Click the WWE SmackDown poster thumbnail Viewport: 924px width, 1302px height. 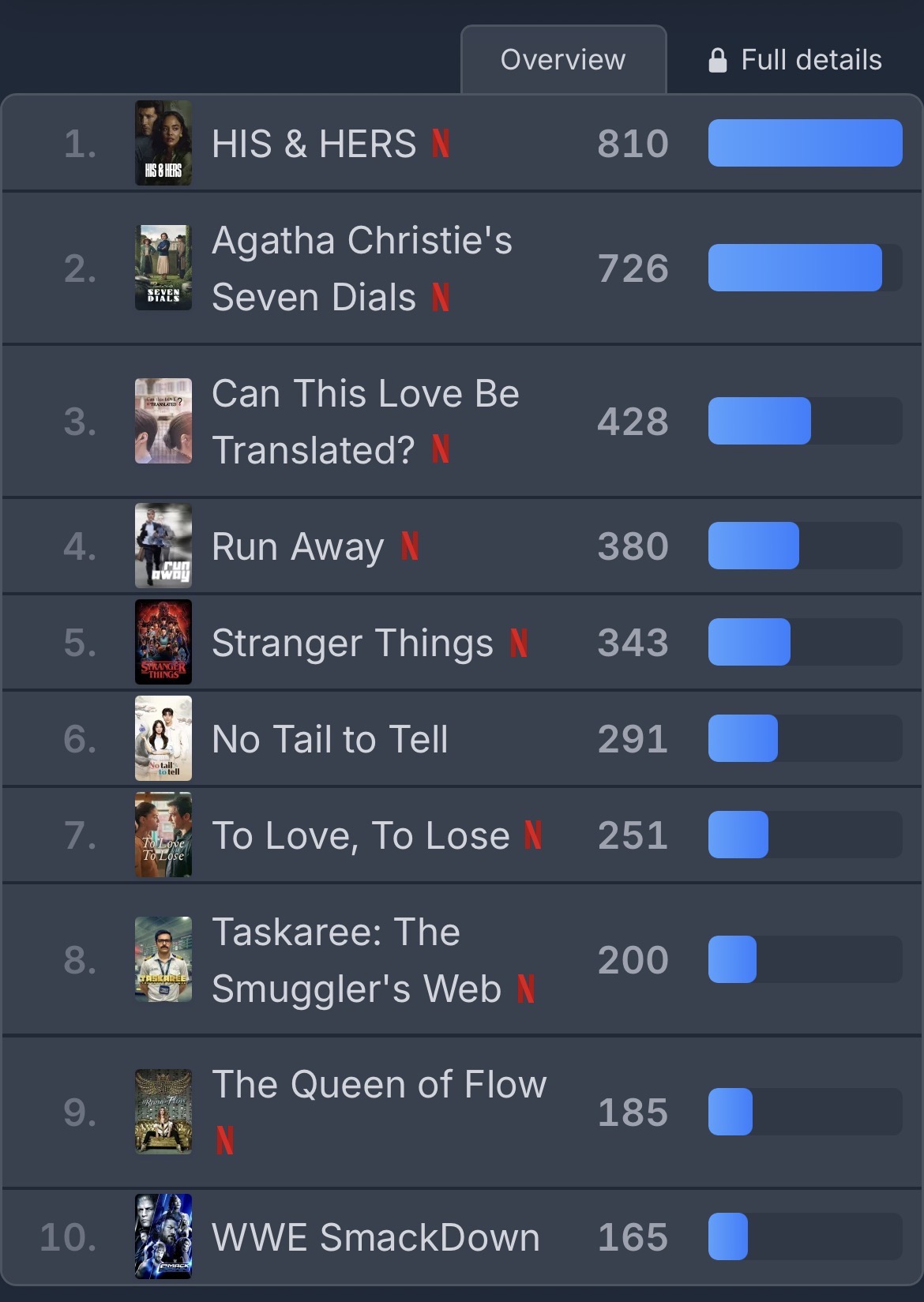click(163, 1236)
